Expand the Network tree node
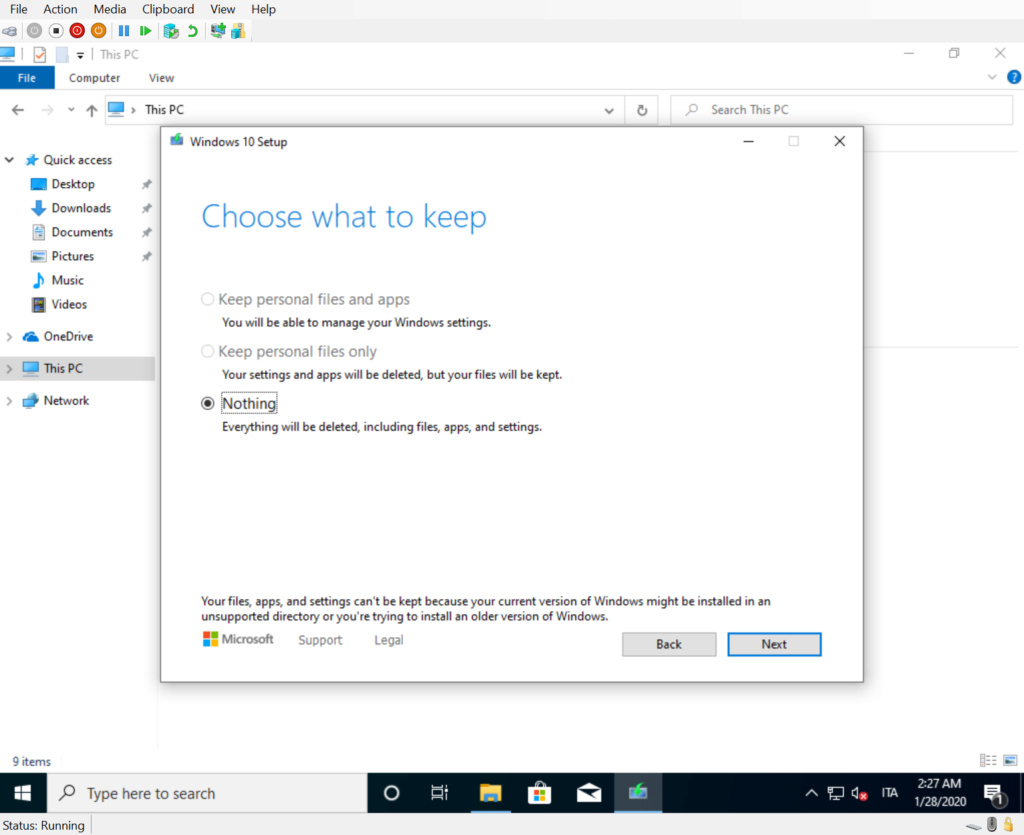The width and height of the screenshot is (1024, 835). (x=9, y=401)
